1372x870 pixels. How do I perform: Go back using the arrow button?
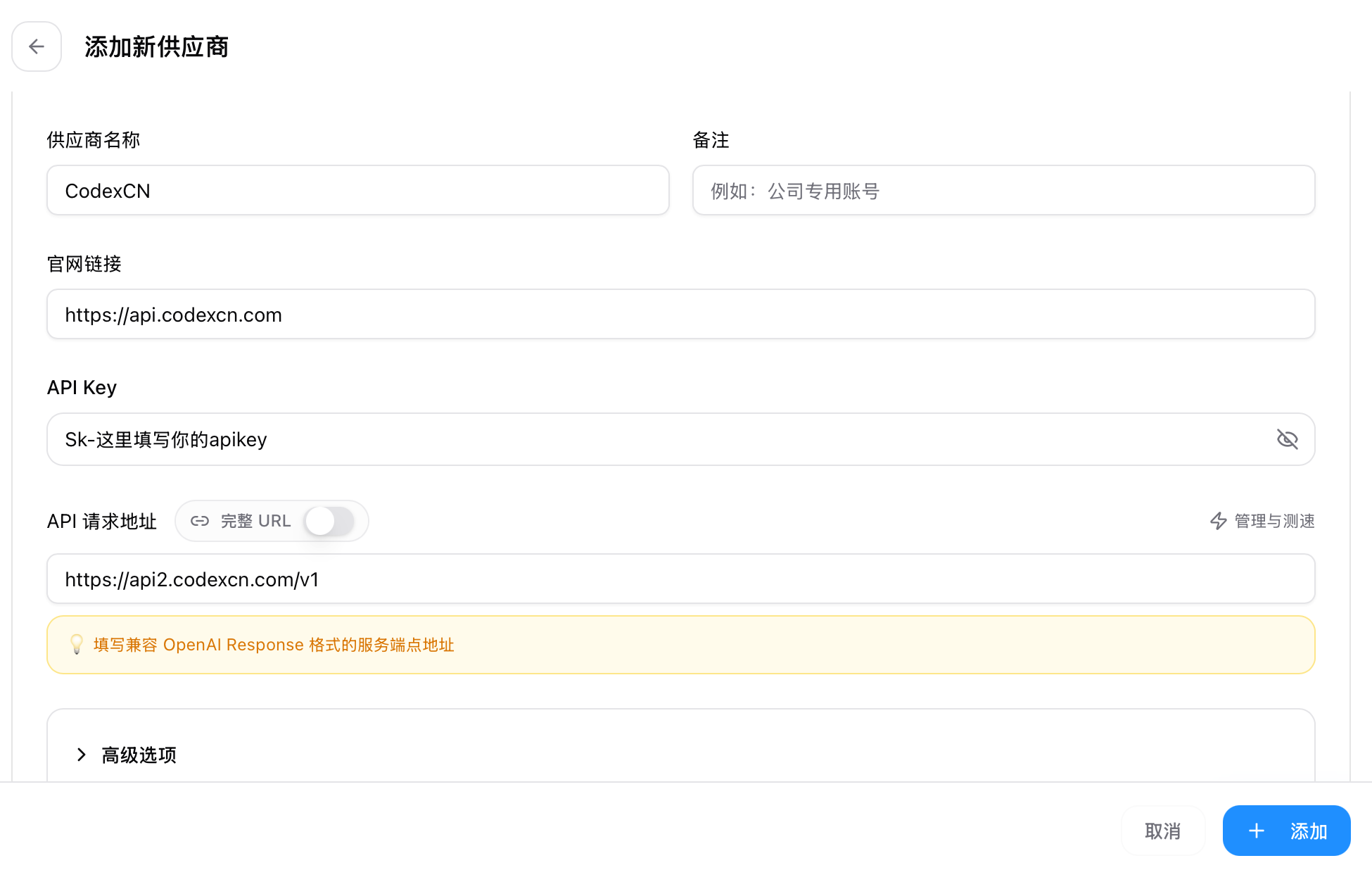tap(37, 46)
